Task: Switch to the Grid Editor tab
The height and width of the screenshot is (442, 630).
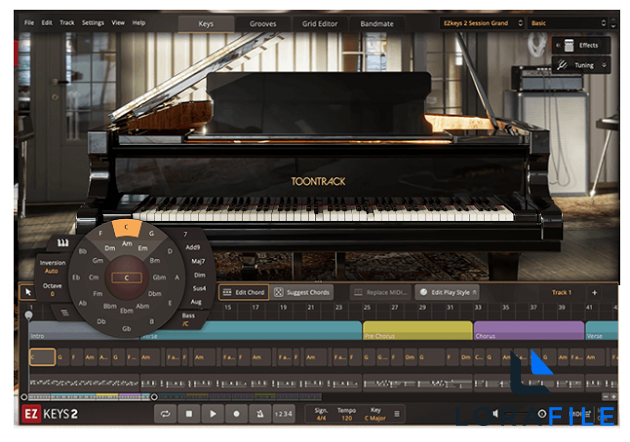Action: (x=320, y=24)
